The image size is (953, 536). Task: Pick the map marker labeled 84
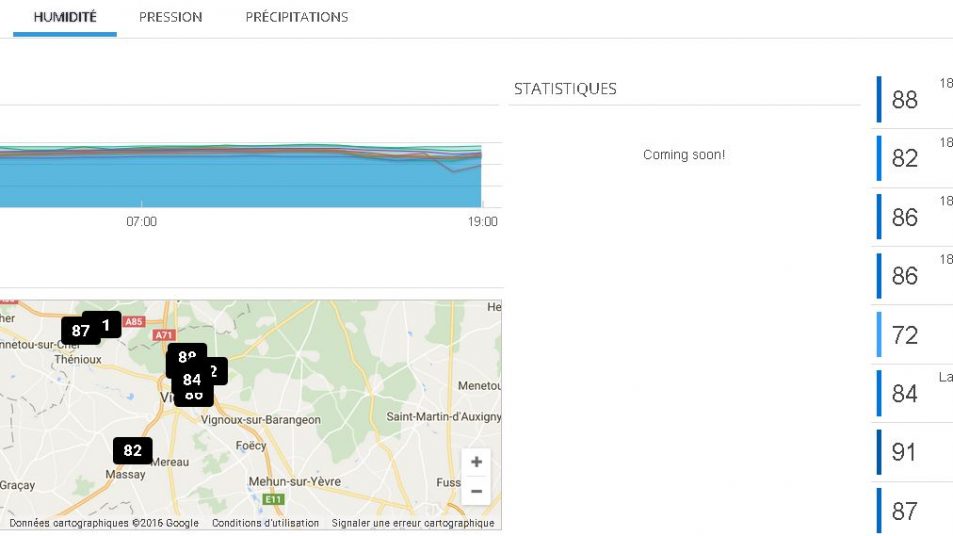190,380
